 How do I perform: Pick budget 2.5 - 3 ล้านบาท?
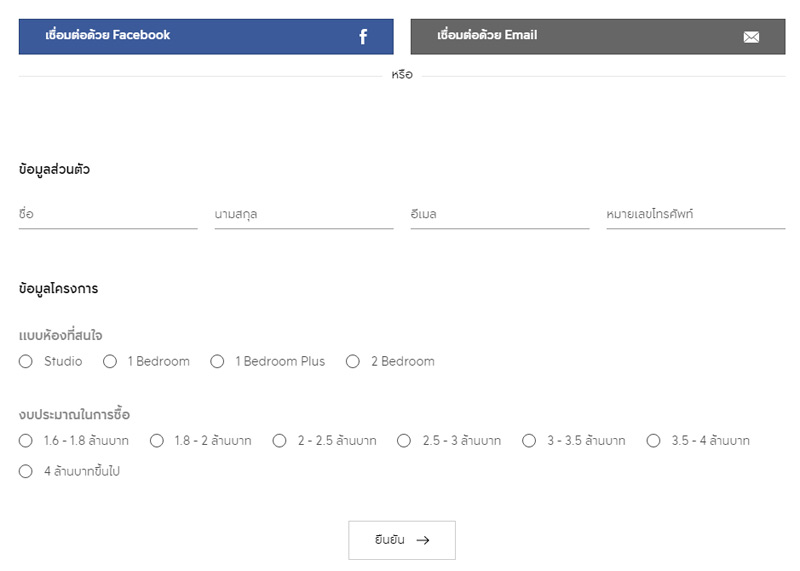pyautogui.click(x=404, y=441)
